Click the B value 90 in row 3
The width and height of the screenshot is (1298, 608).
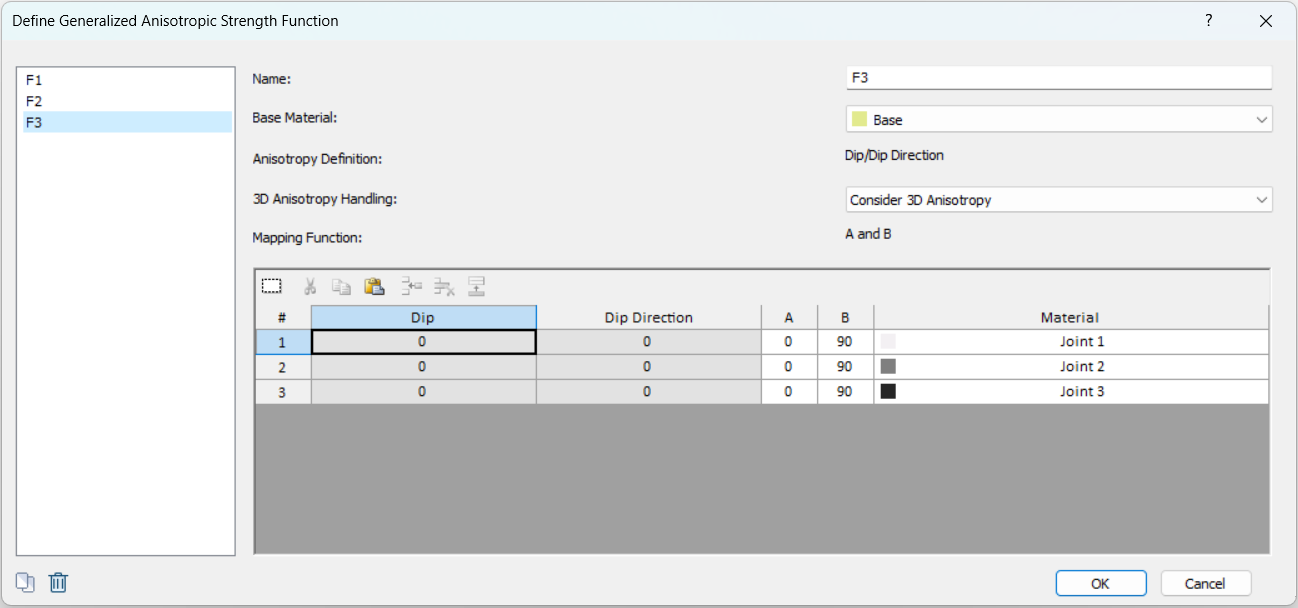point(845,392)
